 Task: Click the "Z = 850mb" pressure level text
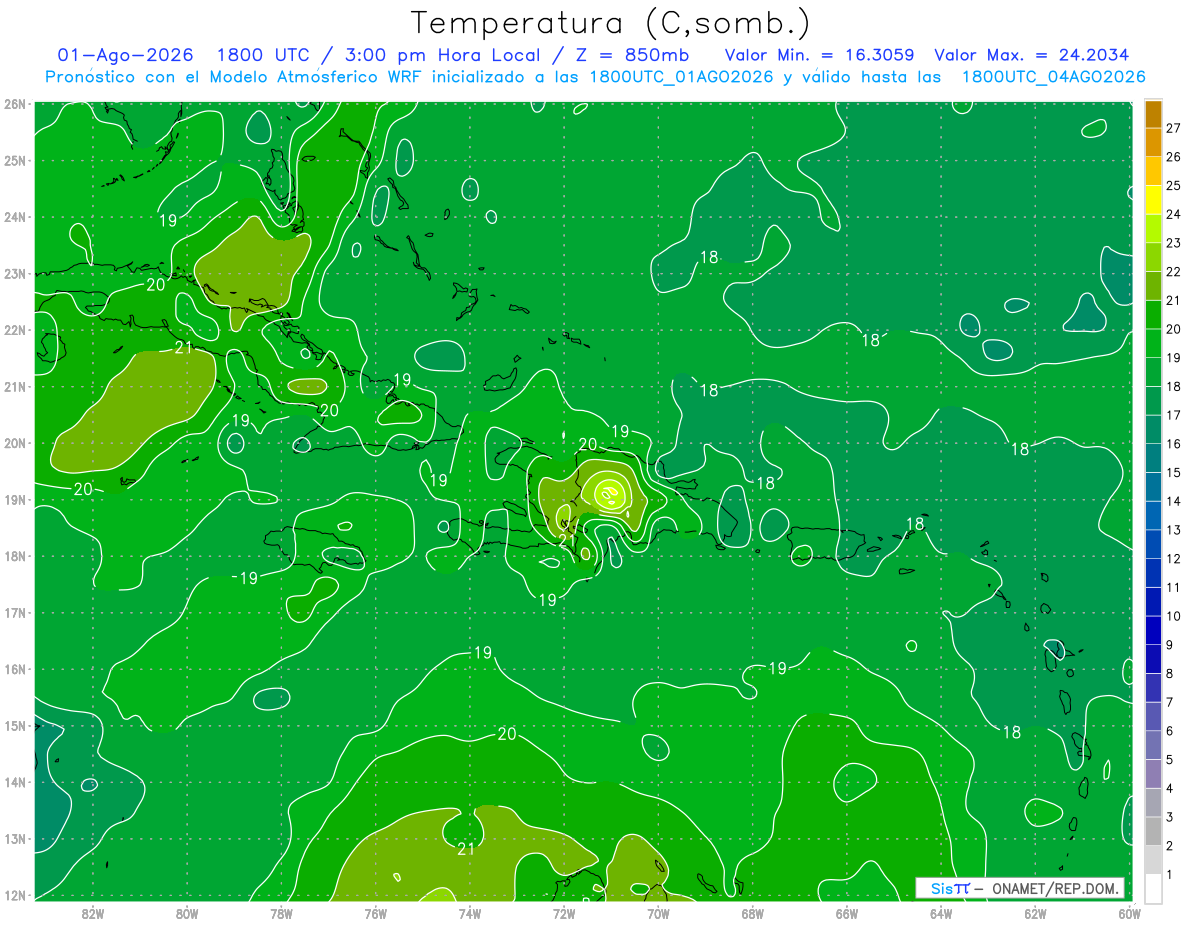[634, 55]
